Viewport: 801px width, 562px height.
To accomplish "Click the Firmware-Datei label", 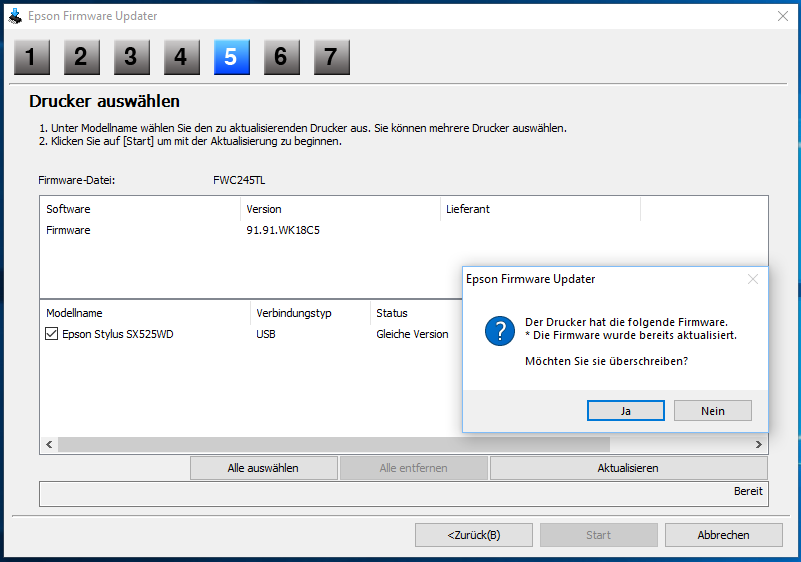I will [77, 180].
